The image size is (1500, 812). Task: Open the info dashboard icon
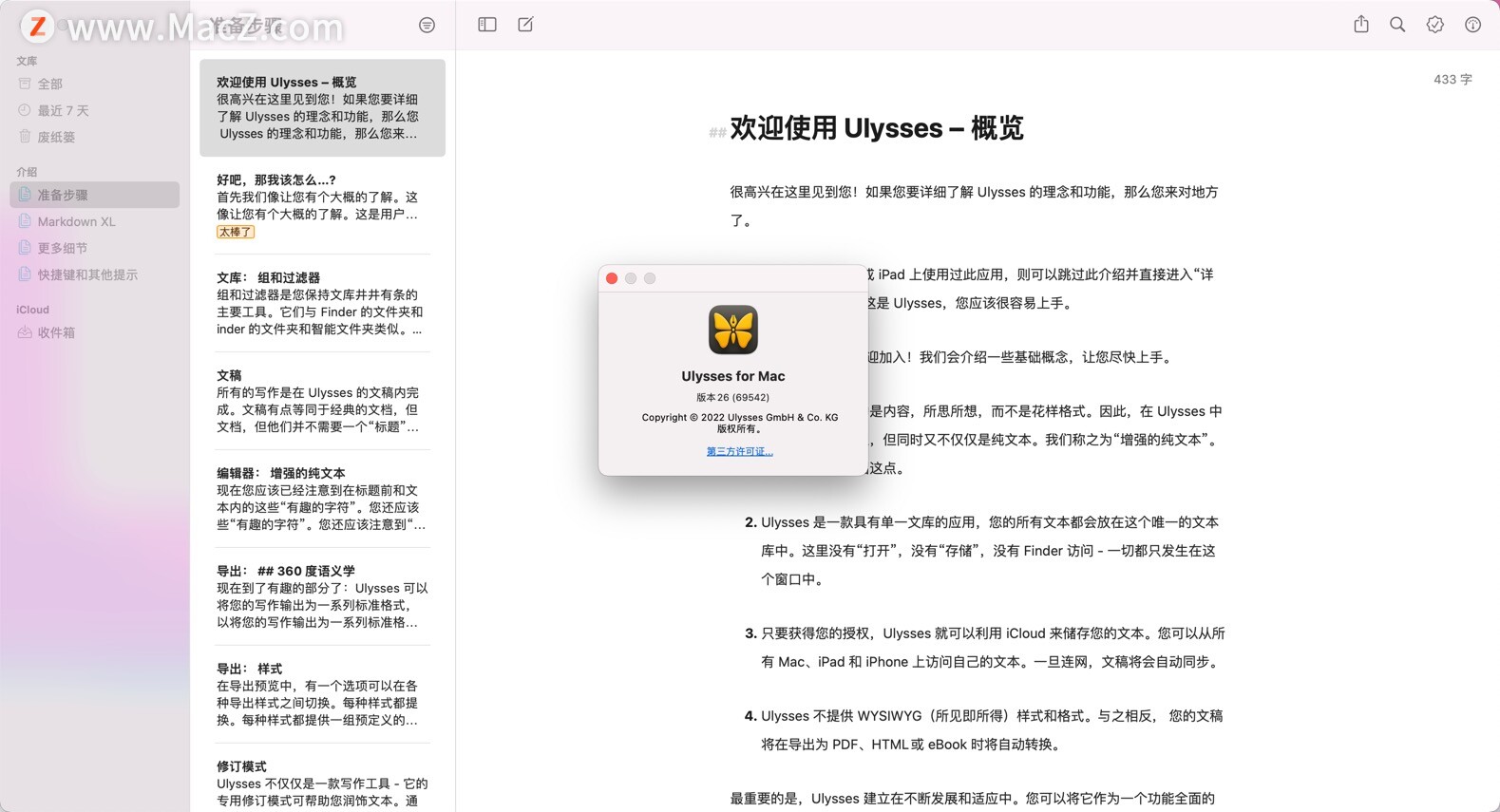[1472, 25]
